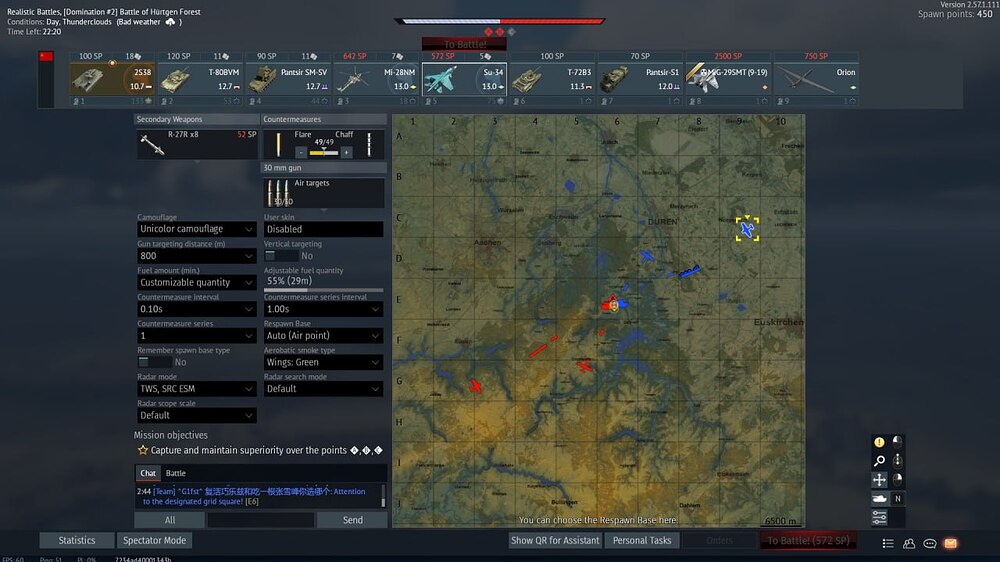The width and height of the screenshot is (1000, 562).
Task: Select the Pantsir SM-SV vehicle card
Action: point(288,79)
